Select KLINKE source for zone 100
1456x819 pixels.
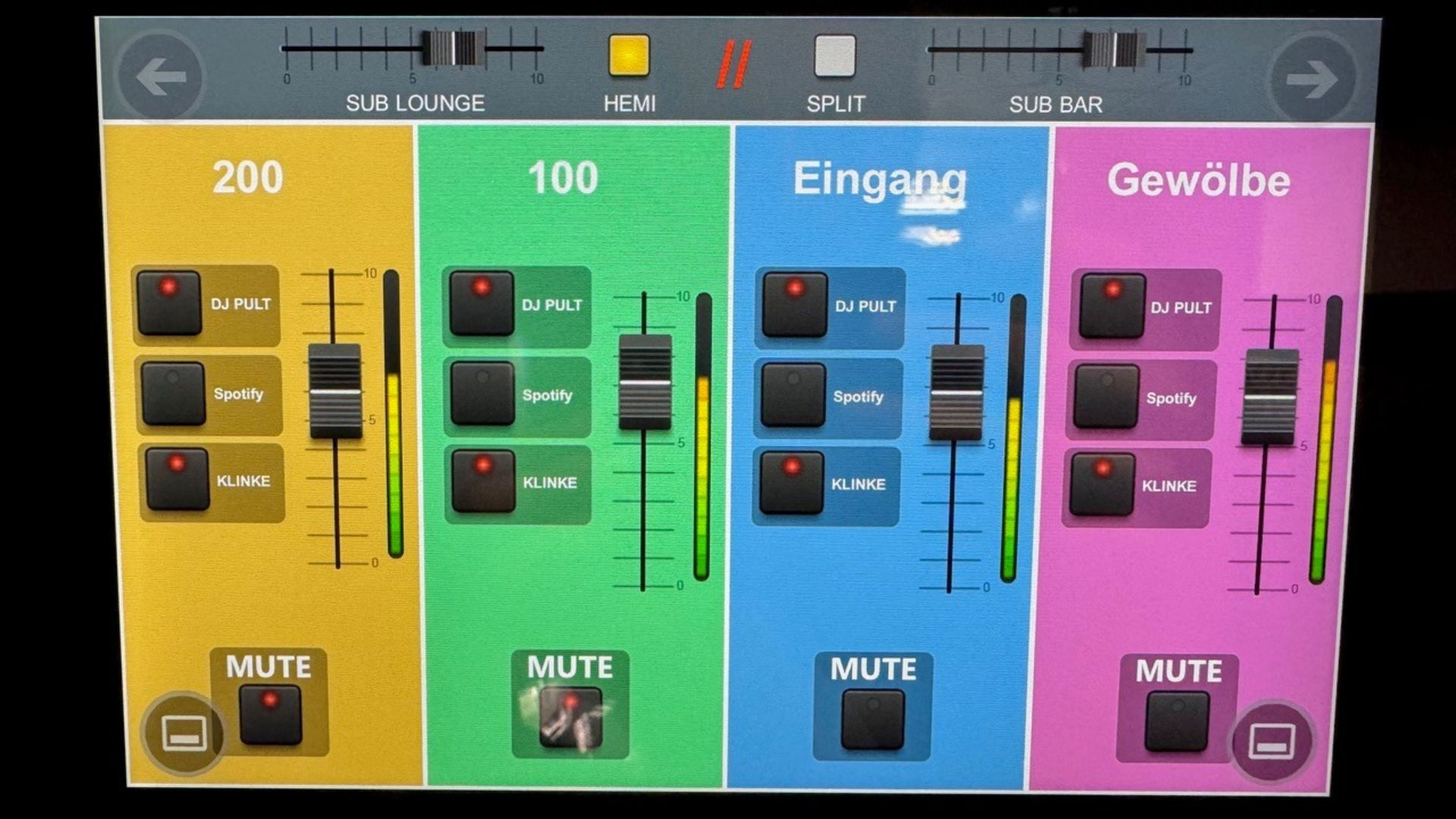coord(483,481)
